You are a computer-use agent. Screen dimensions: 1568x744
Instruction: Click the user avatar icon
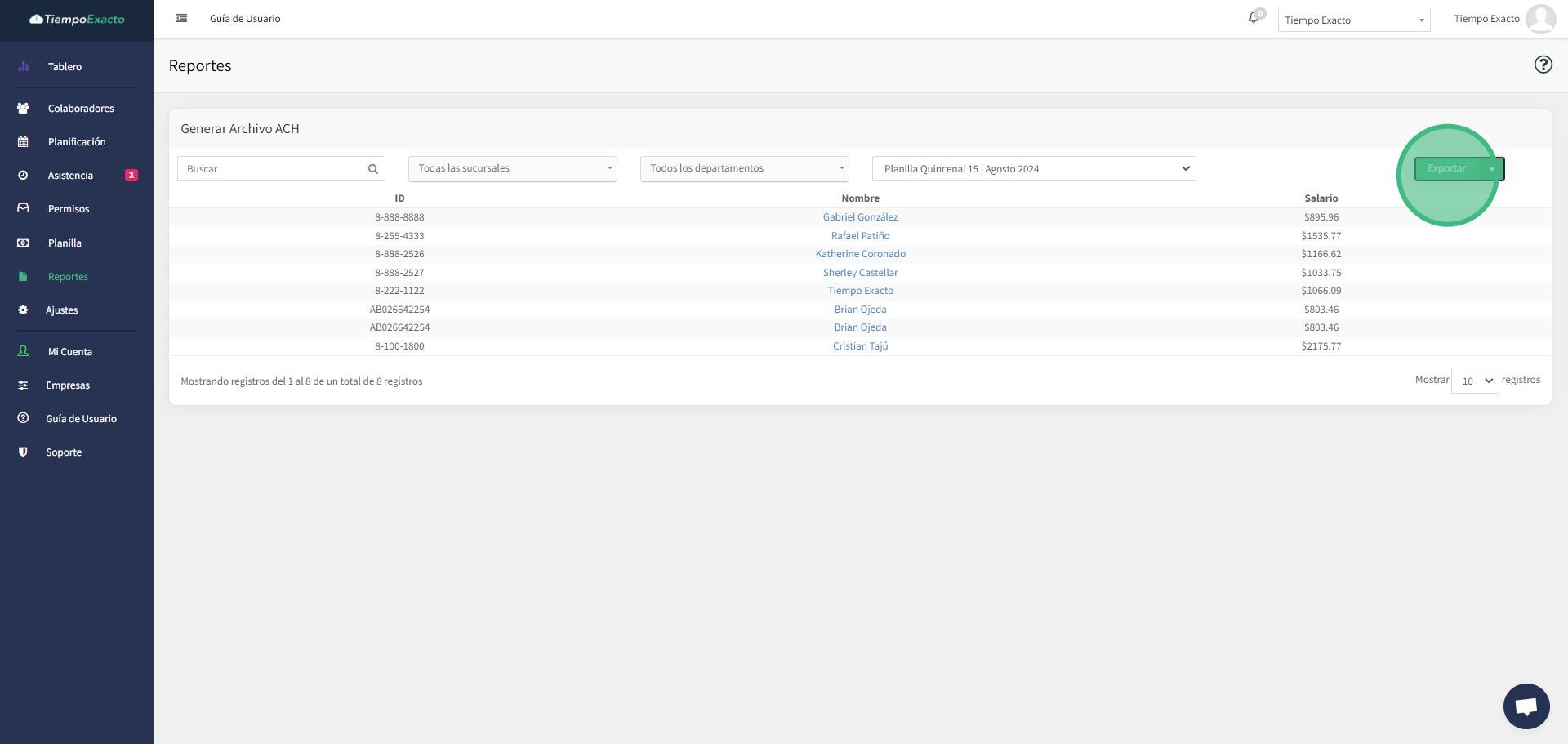[1540, 19]
